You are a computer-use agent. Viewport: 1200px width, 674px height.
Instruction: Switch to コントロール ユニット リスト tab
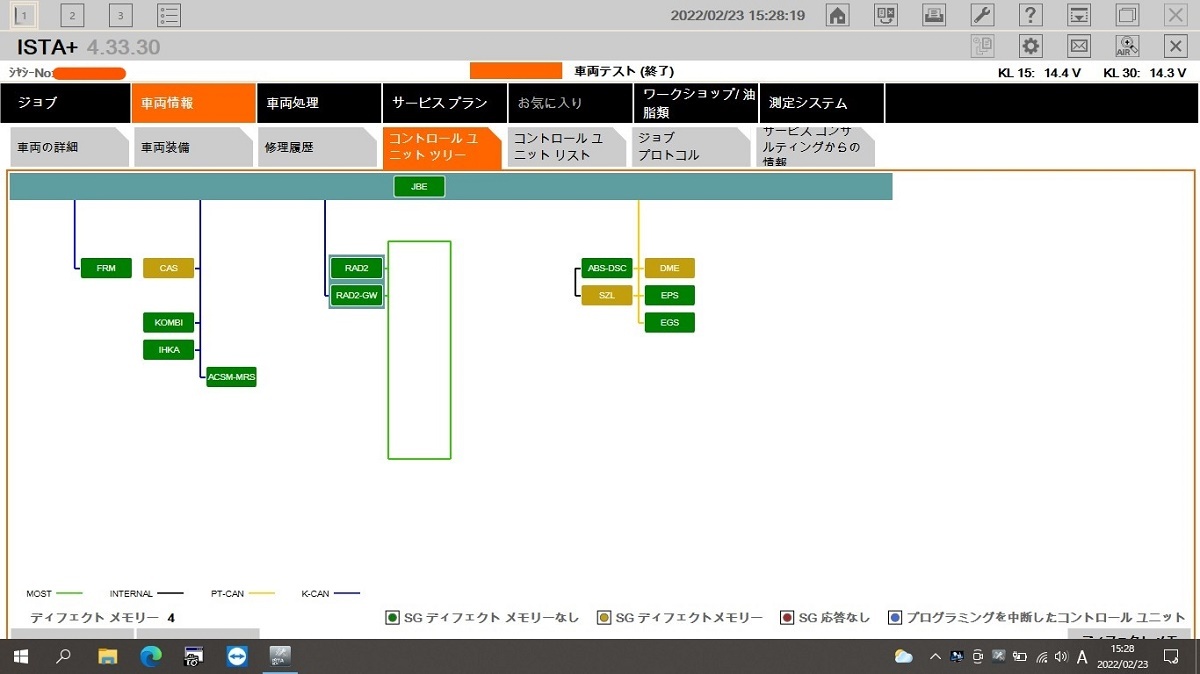pyautogui.click(x=567, y=147)
